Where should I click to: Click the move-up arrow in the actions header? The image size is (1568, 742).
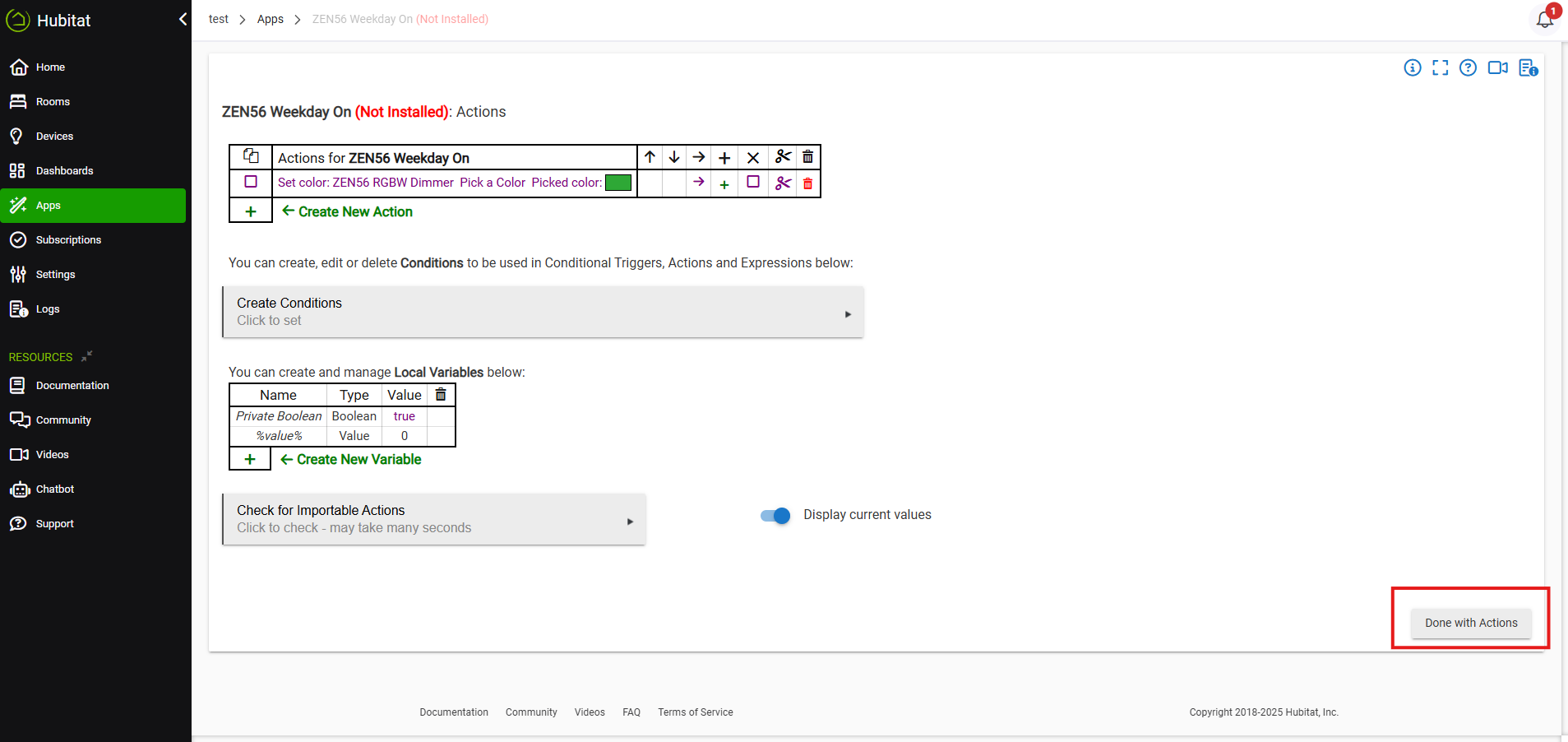tap(650, 157)
